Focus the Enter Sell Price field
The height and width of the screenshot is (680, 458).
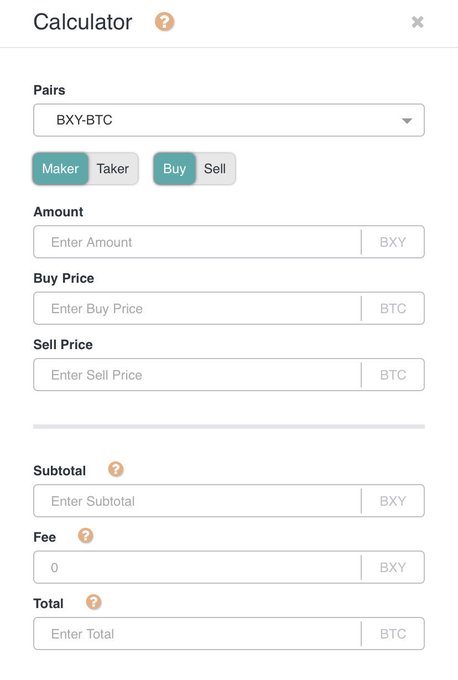[x=197, y=375]
